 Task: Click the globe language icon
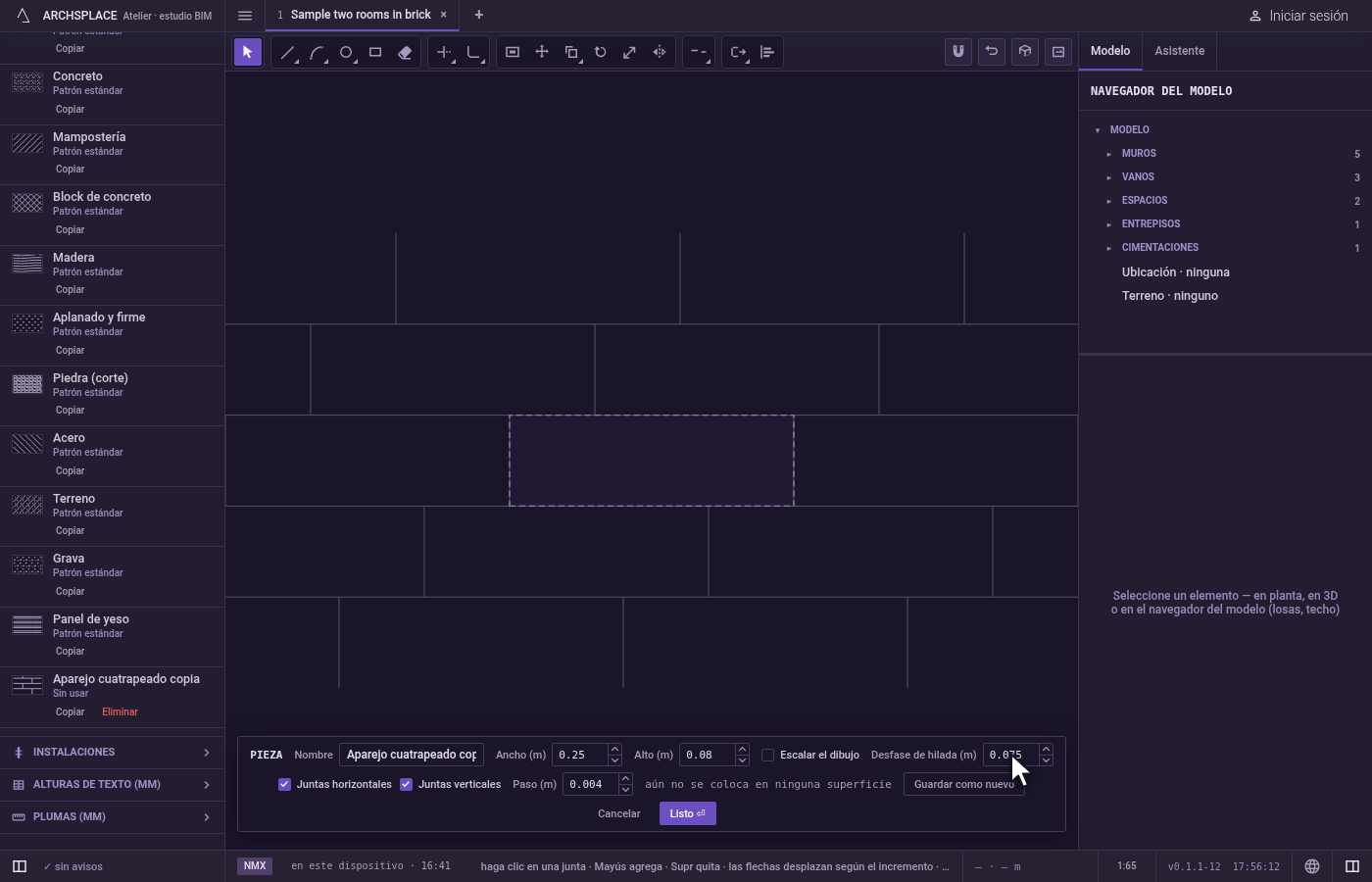point(1312,866)
